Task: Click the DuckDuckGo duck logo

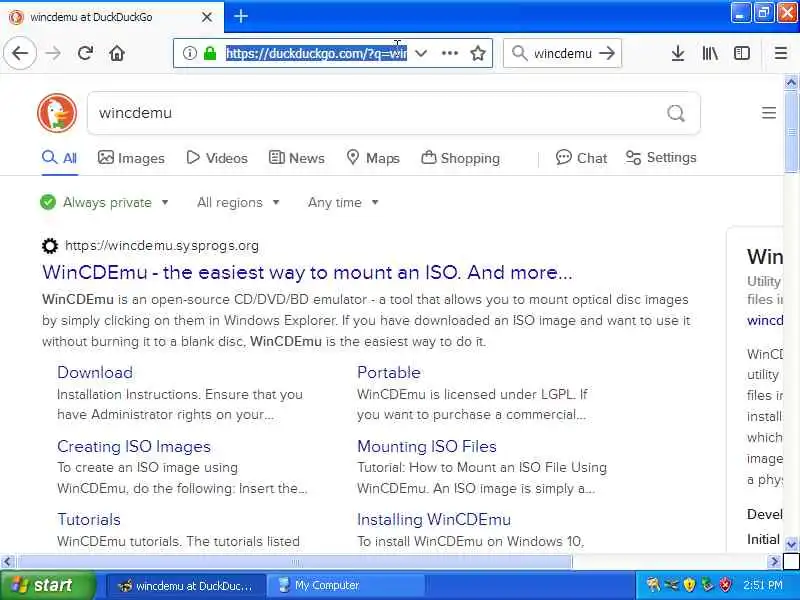Action: pos(57,113)
